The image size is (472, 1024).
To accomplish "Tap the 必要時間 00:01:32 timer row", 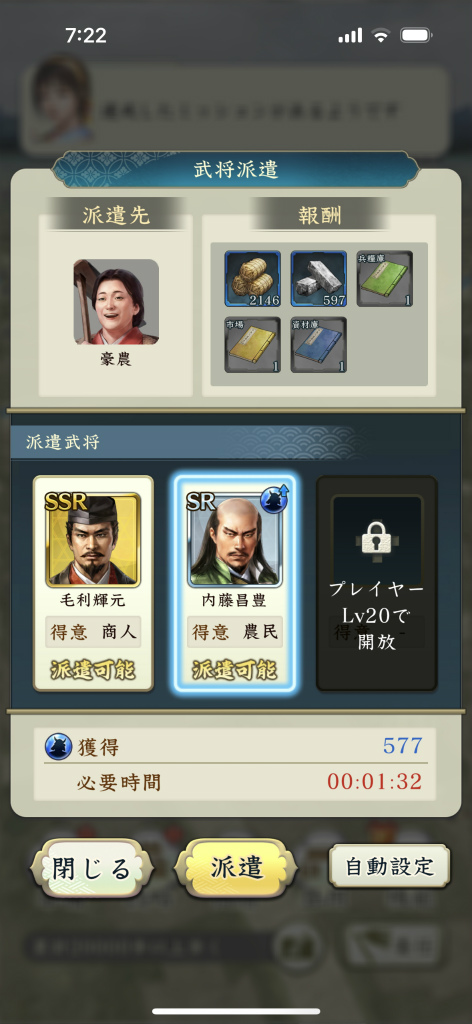I will (x=235, y=782).
